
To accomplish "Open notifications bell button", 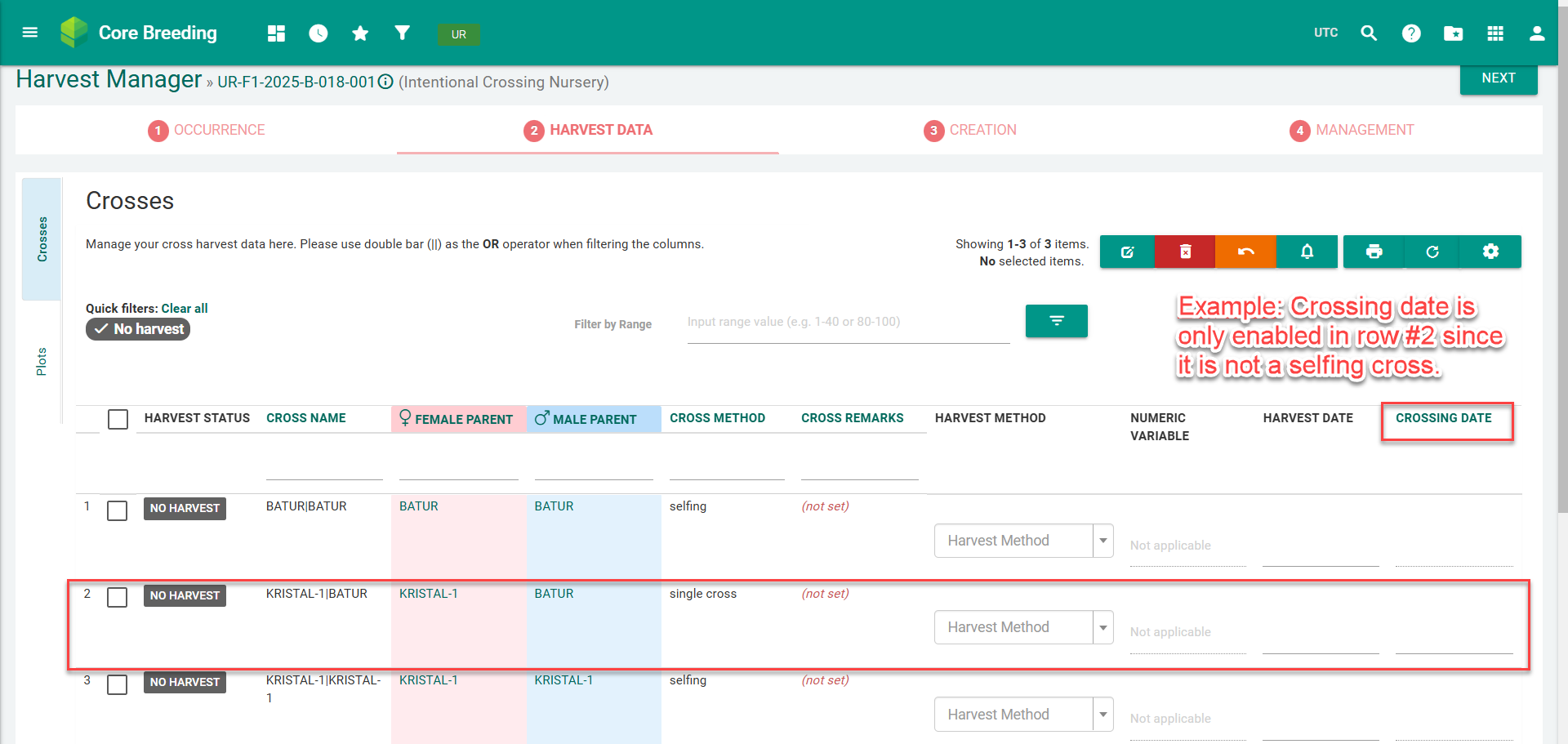I will point(1307,252).
